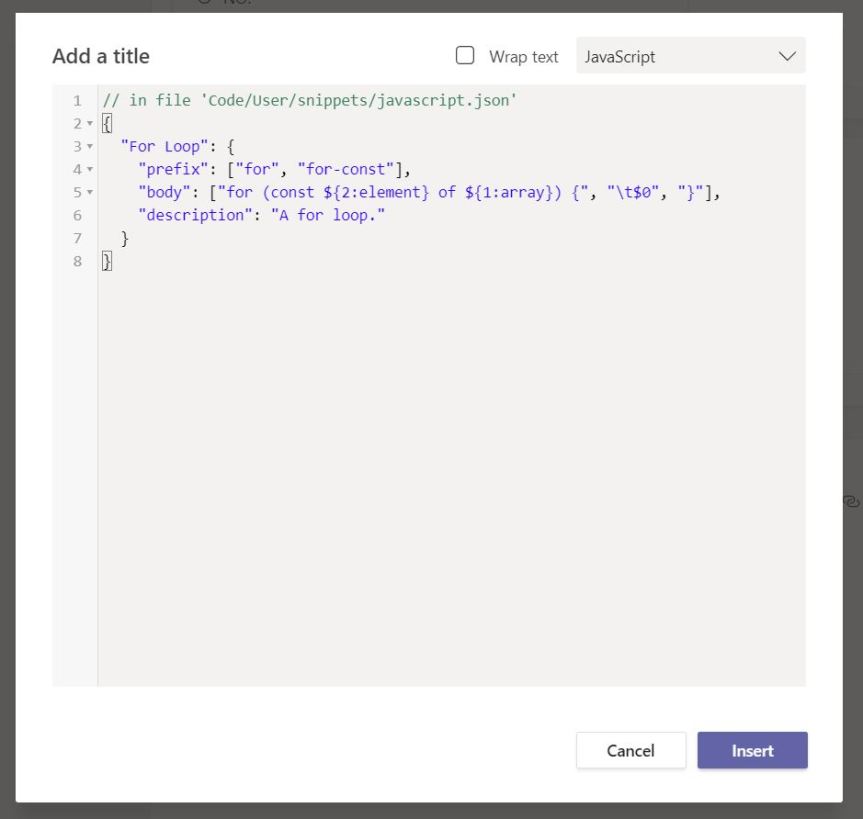Collapse the fold arrow on line 2
This screenshot has height=819, width=863.
click(90, 124)
